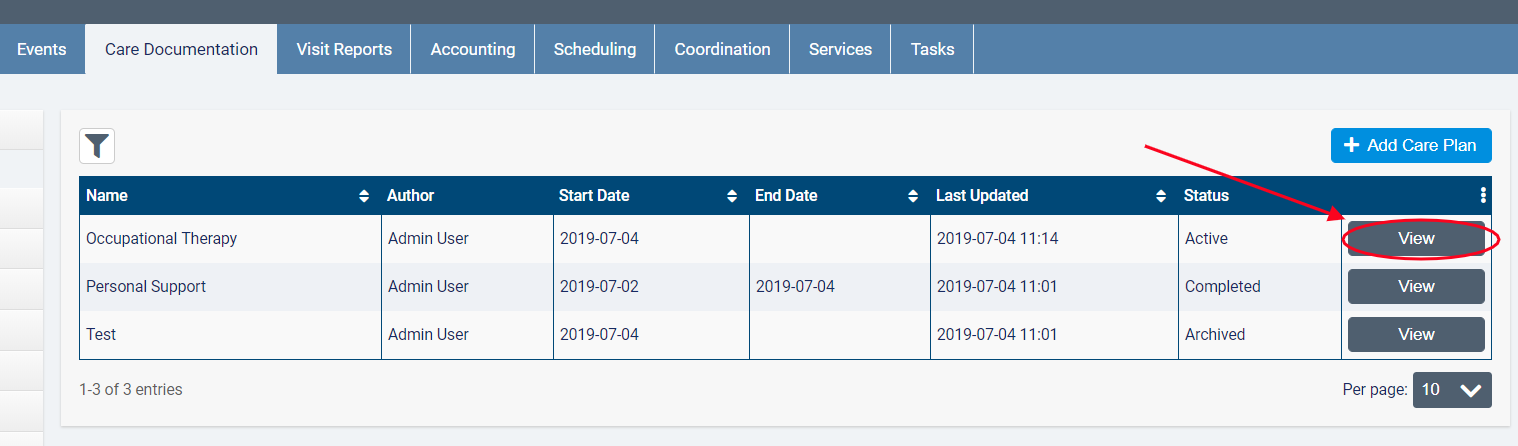Go to the Accounting tab
Viewport: 1518px width, 446px height.
473,49
